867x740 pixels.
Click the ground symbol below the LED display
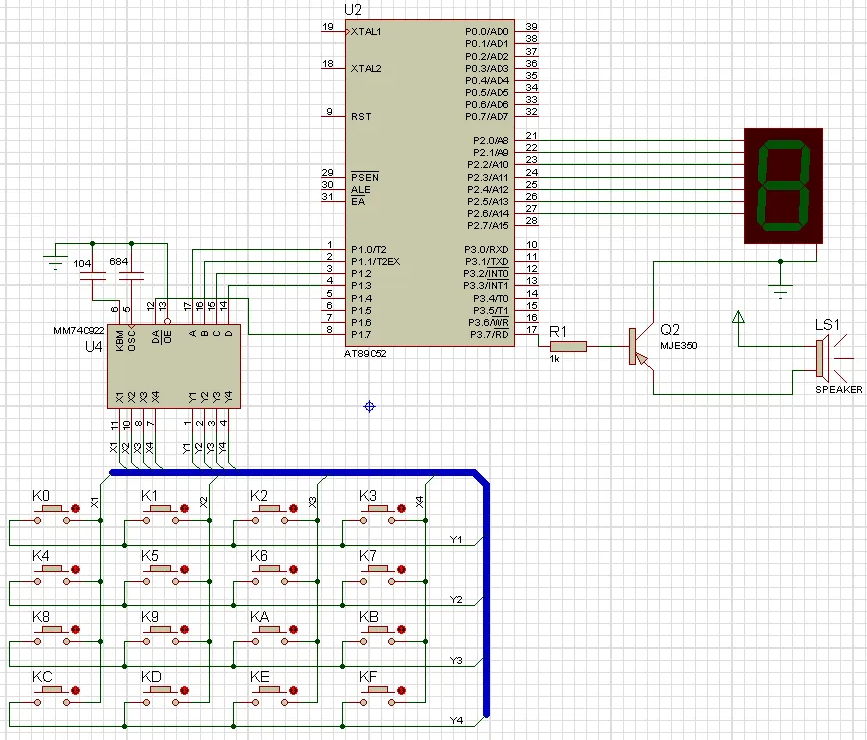click(x=780, y=291)
